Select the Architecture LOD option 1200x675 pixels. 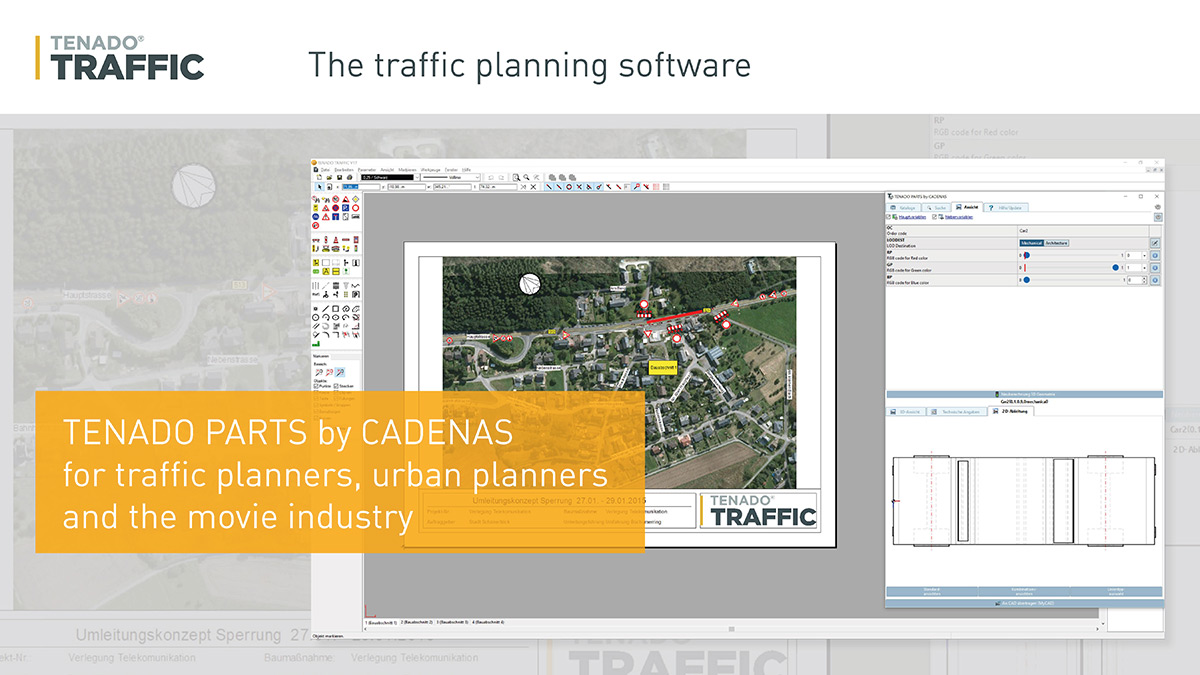(1057, 243)
